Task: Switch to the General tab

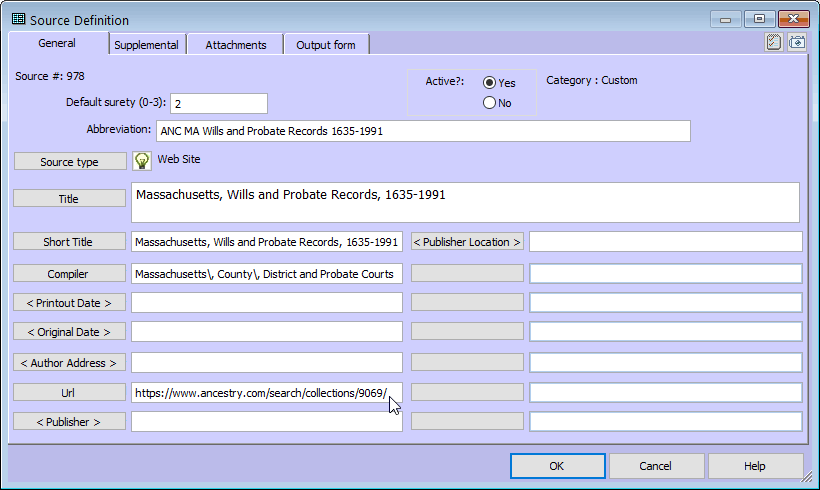Action: point(57,43)
